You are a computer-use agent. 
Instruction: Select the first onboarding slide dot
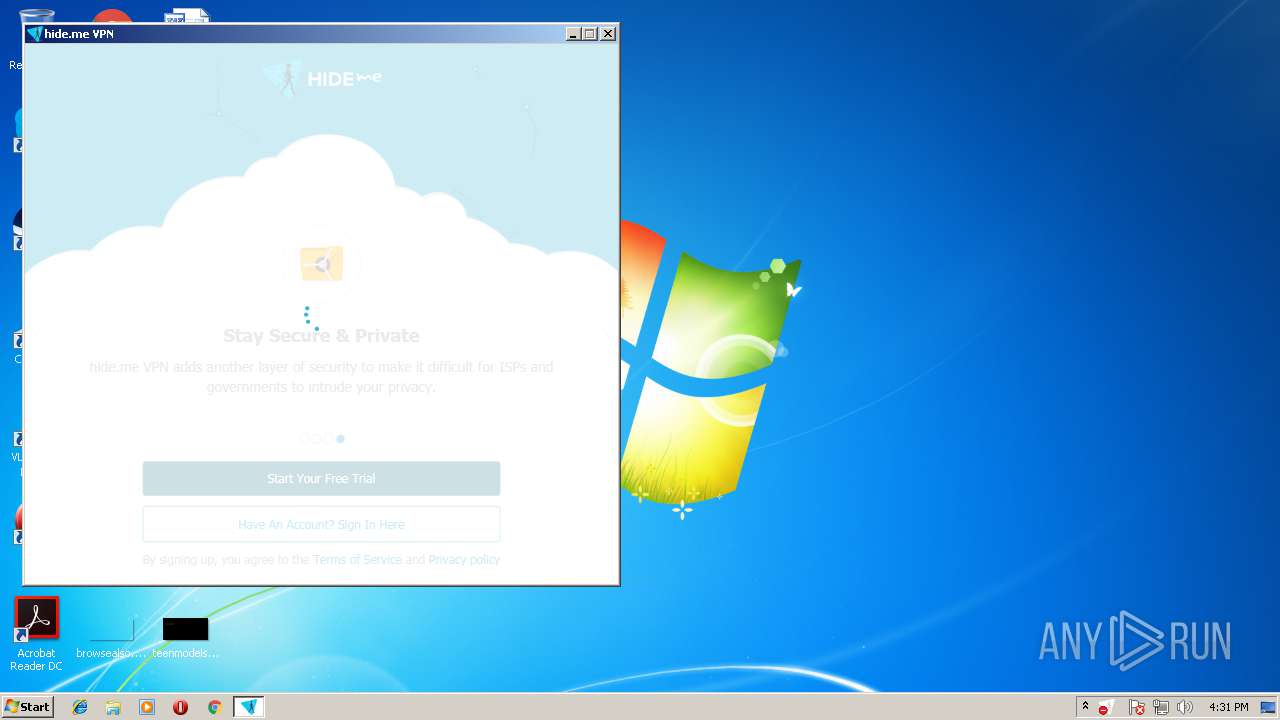(x=304, y=438)
